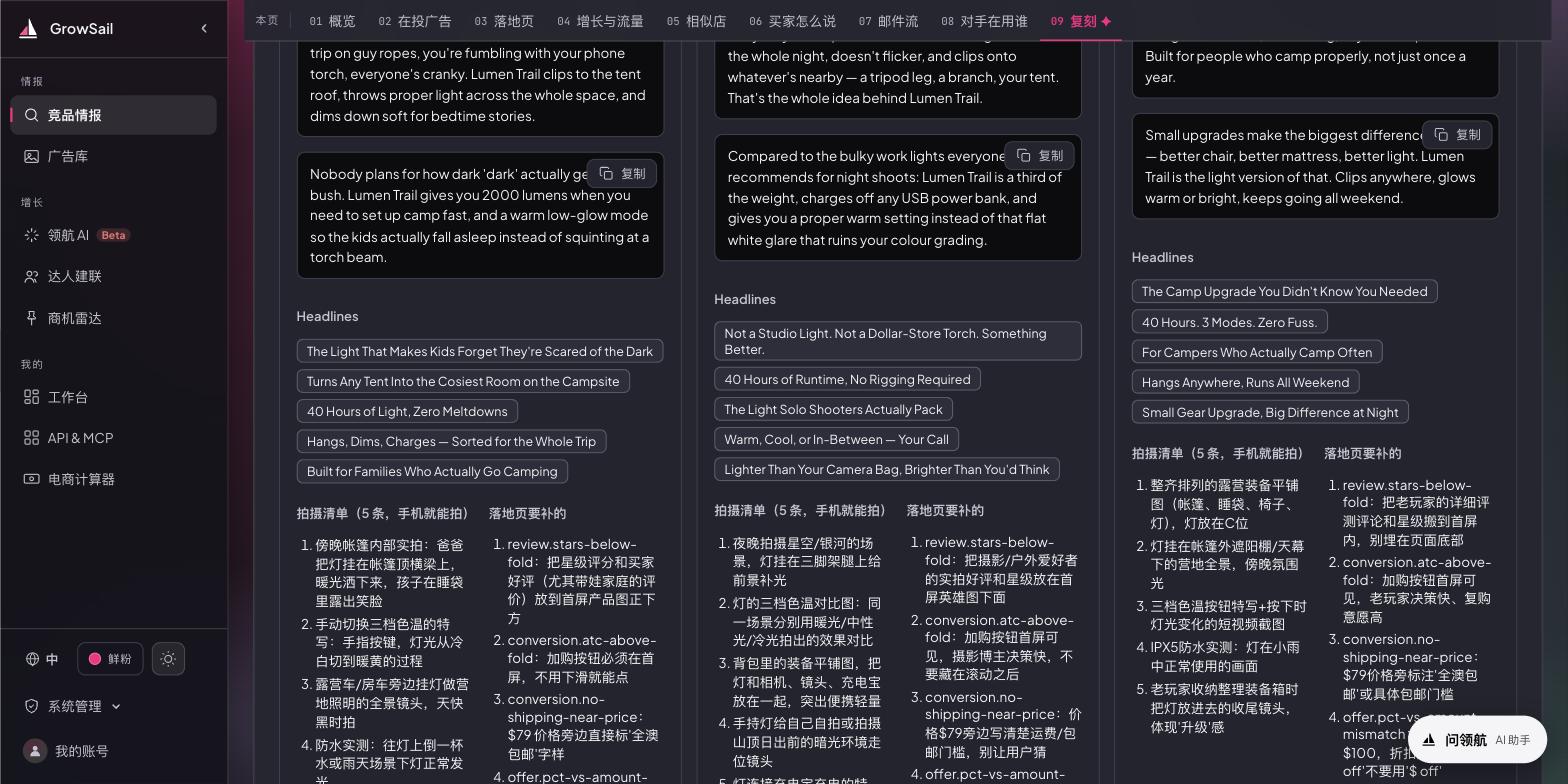Click headline 'Hangs Anywhere, Runs All Weekend'
1568x784 pixels.
pos(1245,382)
